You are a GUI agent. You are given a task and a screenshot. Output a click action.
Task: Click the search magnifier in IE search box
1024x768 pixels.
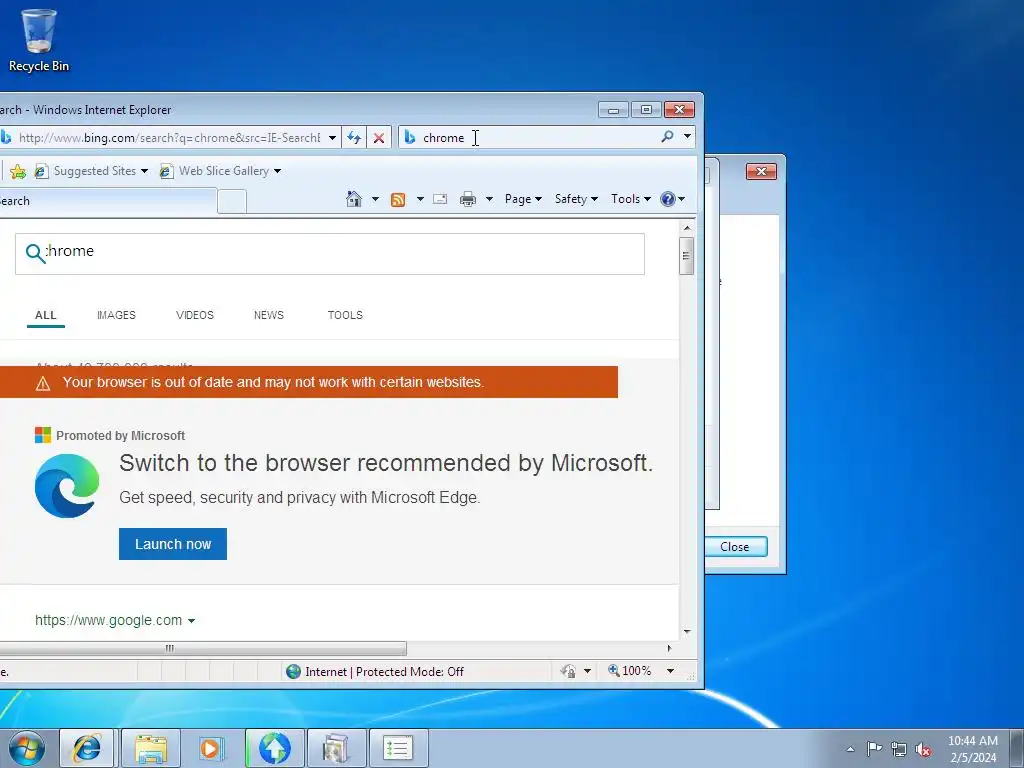pos(667,137)
